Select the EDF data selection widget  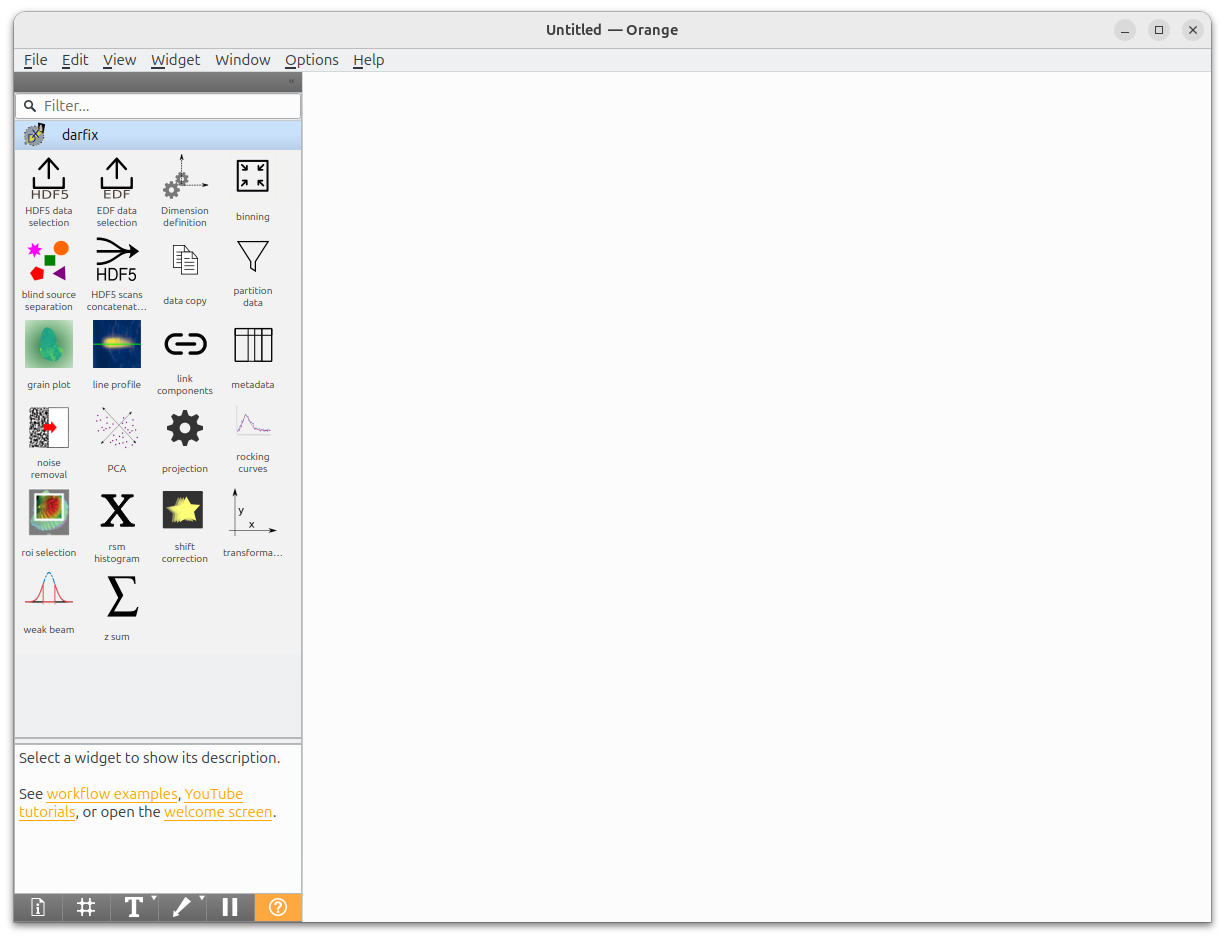(117, 191)
